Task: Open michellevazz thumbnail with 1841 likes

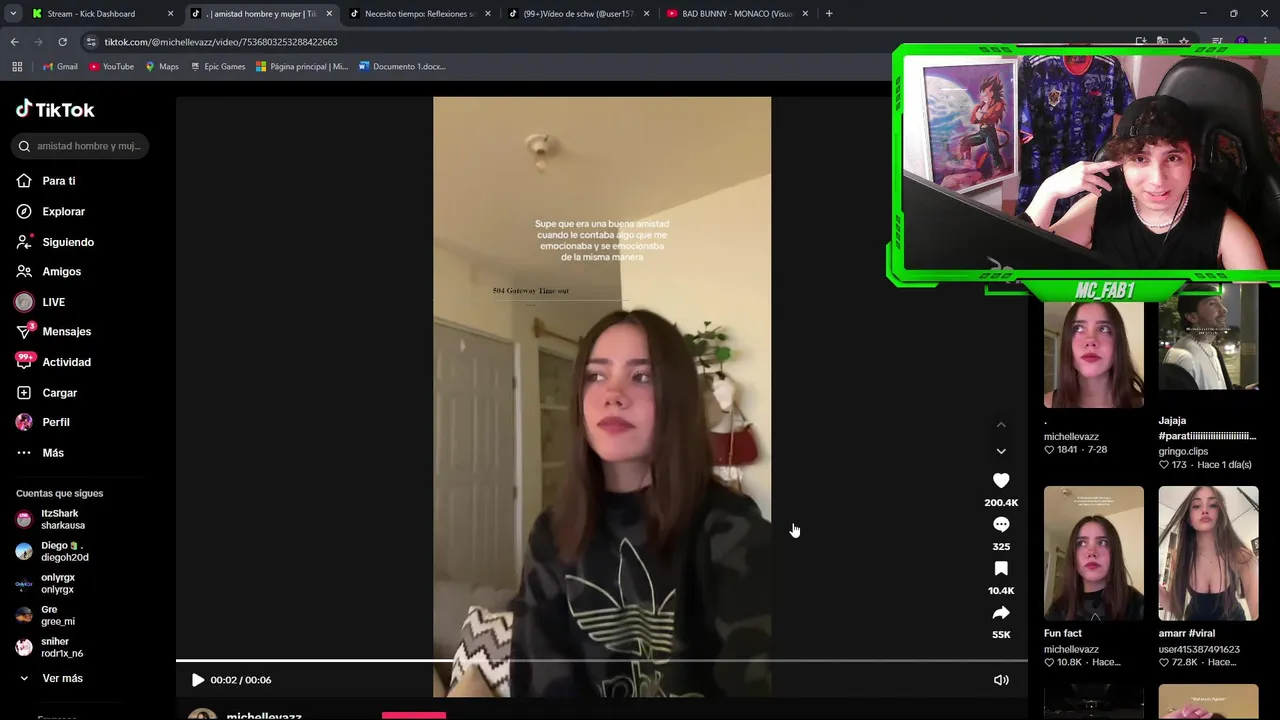Action: click(x=1094, y=352)
